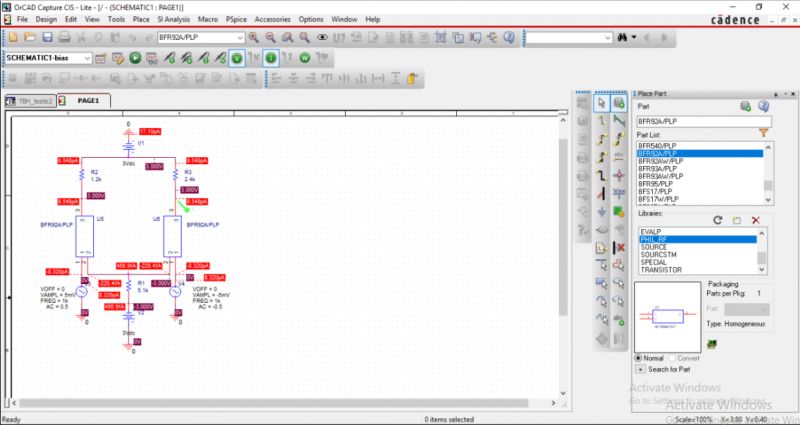Switch to the PAGE1 tab
The height and width of the screenshot is (425, 800).
point(84,101)
